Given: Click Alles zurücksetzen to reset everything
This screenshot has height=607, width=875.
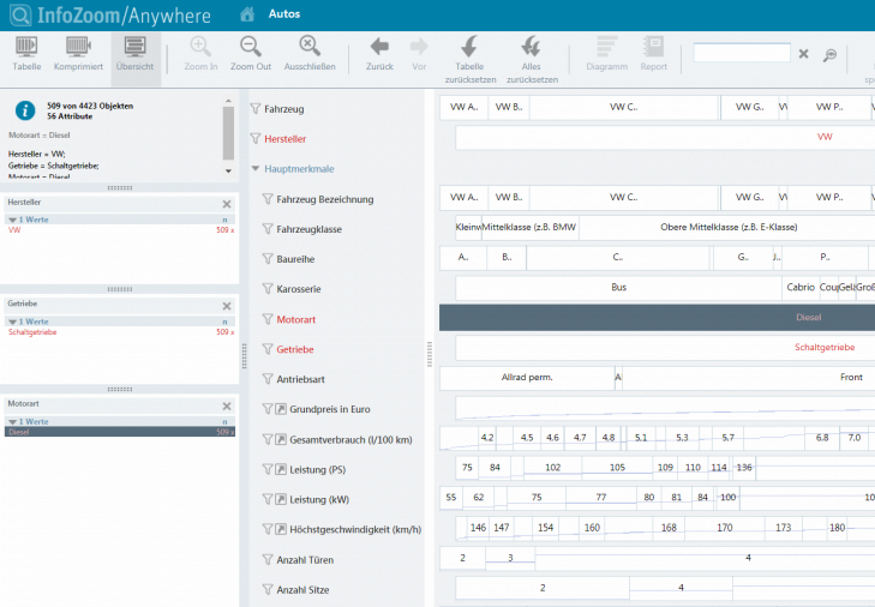Looking at the screenshot, I should 531,47.
